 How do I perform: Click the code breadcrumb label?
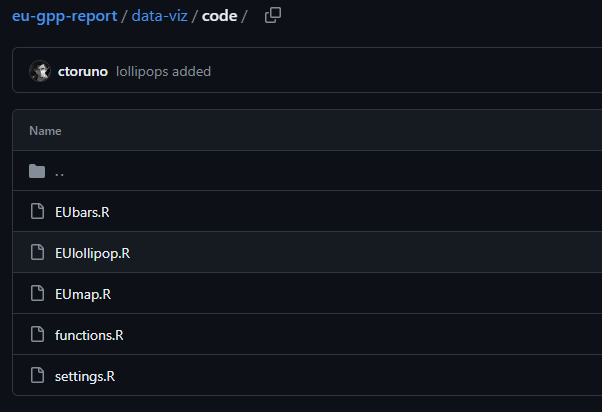[x=220, y=16]
